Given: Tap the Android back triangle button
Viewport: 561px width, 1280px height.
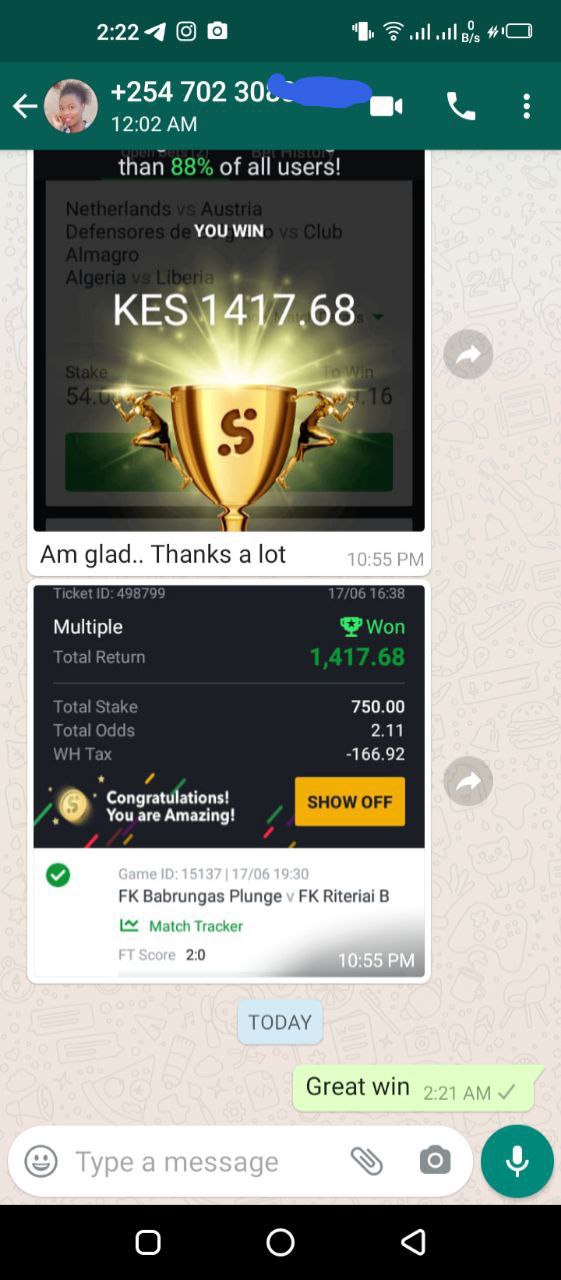Looking at the screenshot, I should tap(412, 1242).
